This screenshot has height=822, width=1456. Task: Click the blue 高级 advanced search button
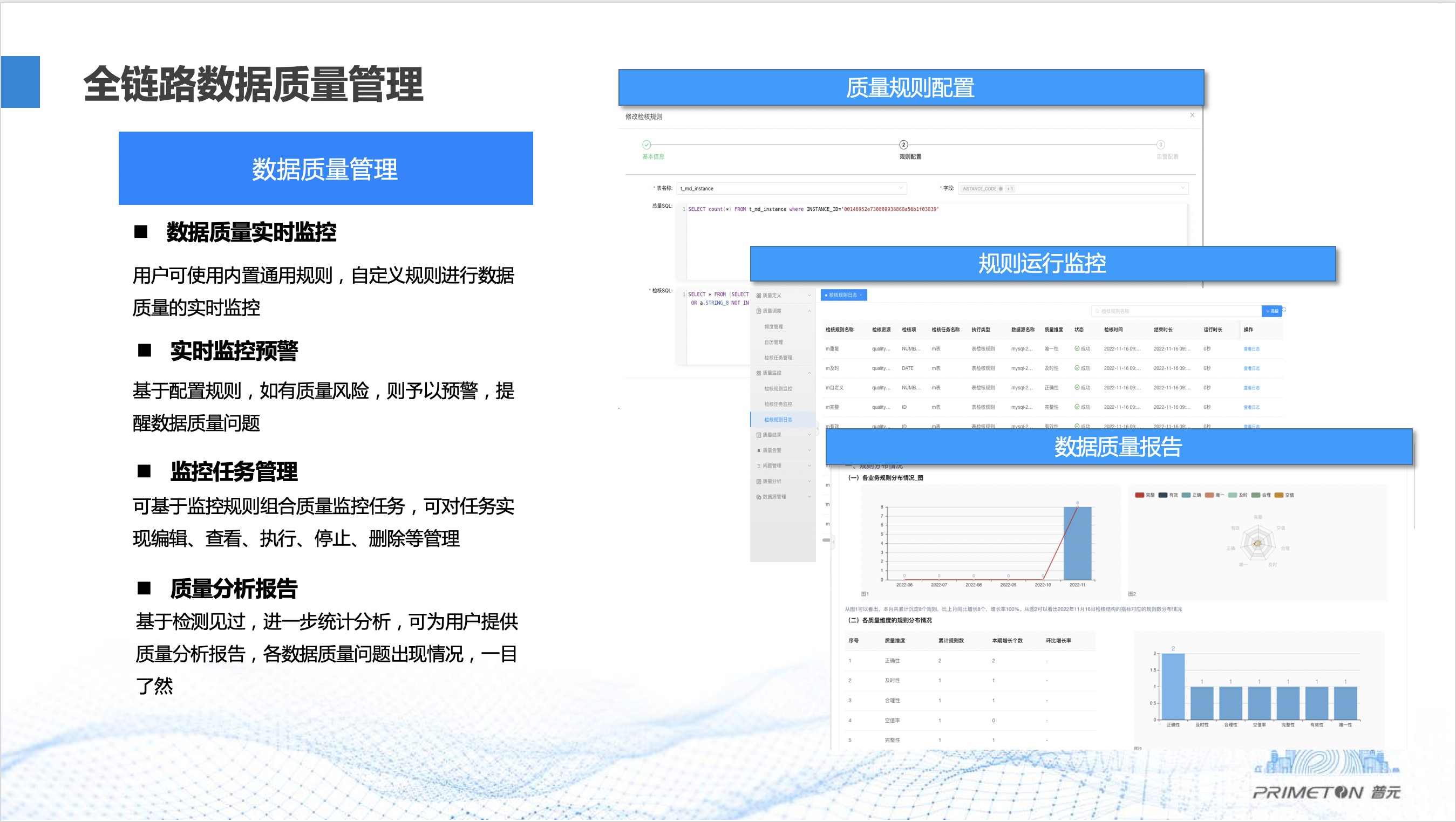(x=1271, y=311)
